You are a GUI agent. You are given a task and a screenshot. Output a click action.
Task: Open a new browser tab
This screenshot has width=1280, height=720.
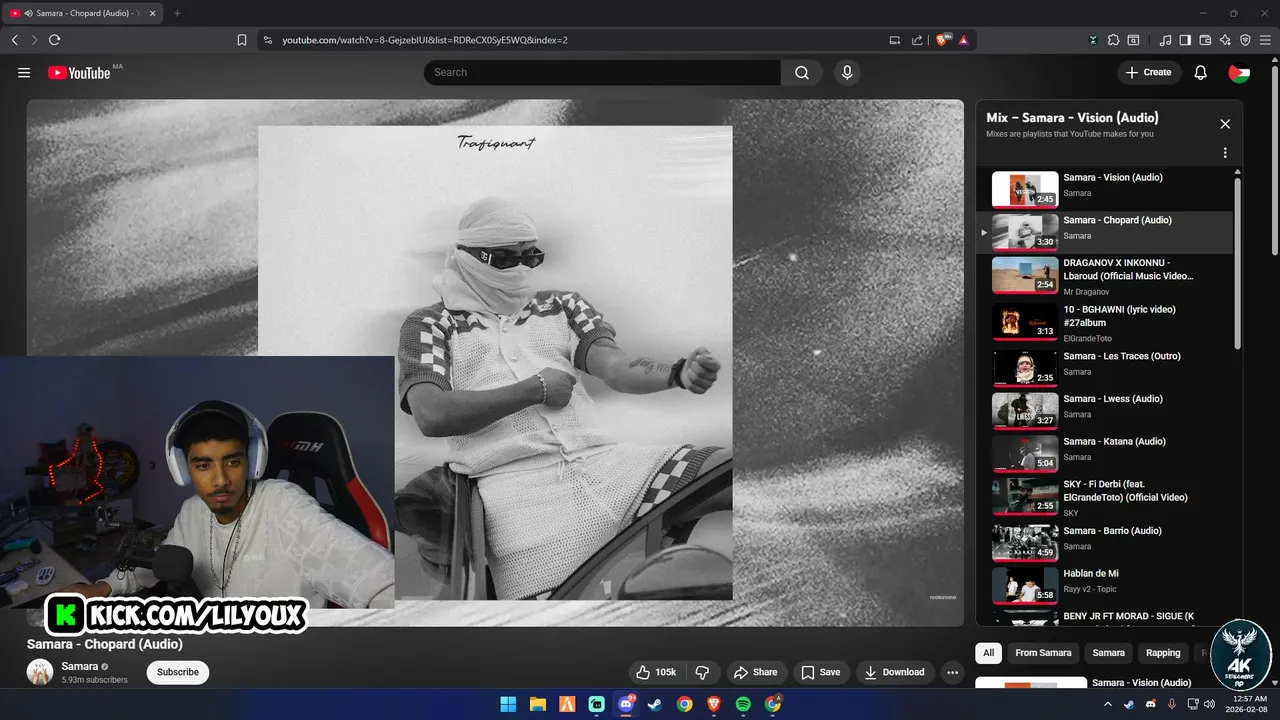pos(177,13)
